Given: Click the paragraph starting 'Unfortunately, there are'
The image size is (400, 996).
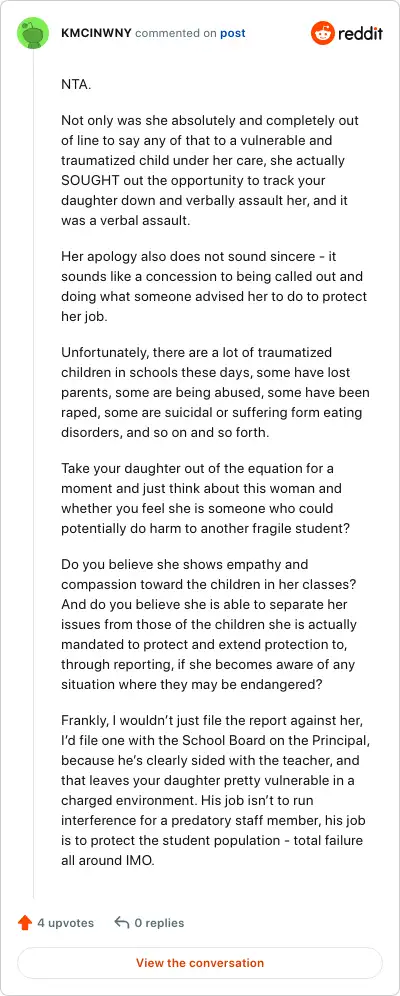Looking at the screenshot, I should click(215, 393).
